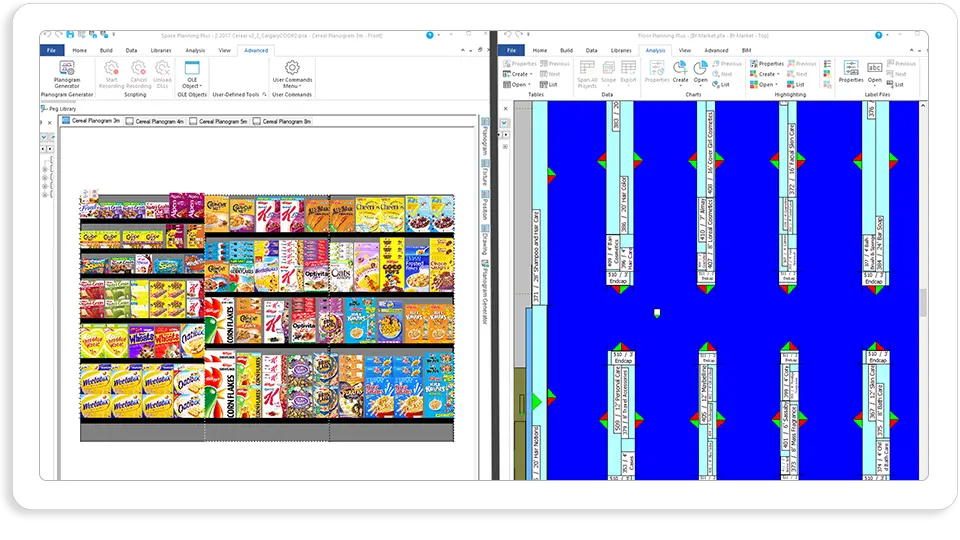Screen dimensions: 960x540
Task: Click Cancel Recording scripting icon
Action: 138,75
